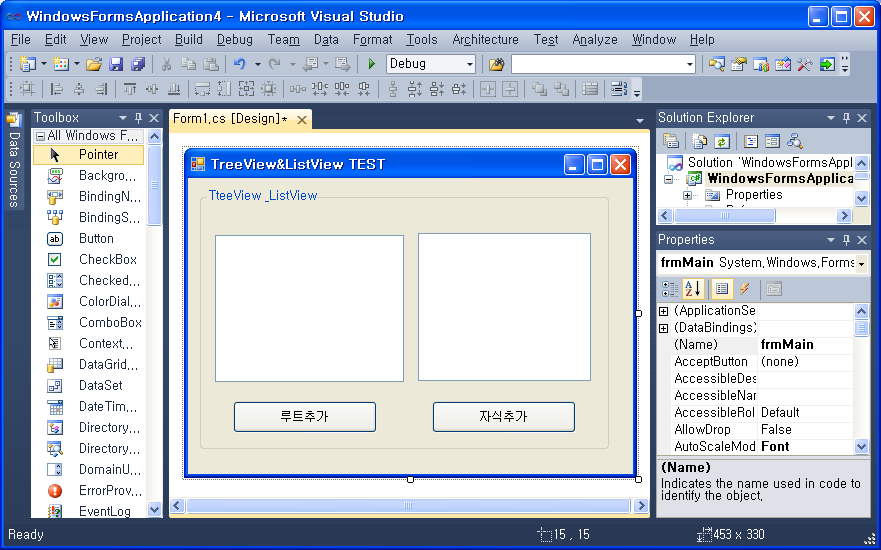Click the 자식추가 button on the form
Viewport: 881px width, 550px height.
pyautogui.click(x=503, y=417)
